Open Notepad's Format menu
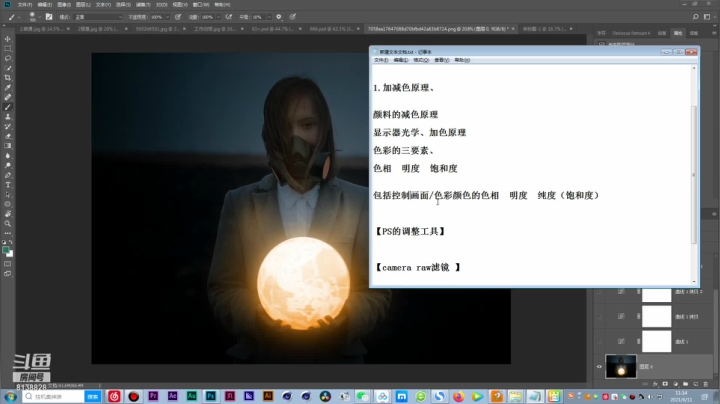 [421, 60]
